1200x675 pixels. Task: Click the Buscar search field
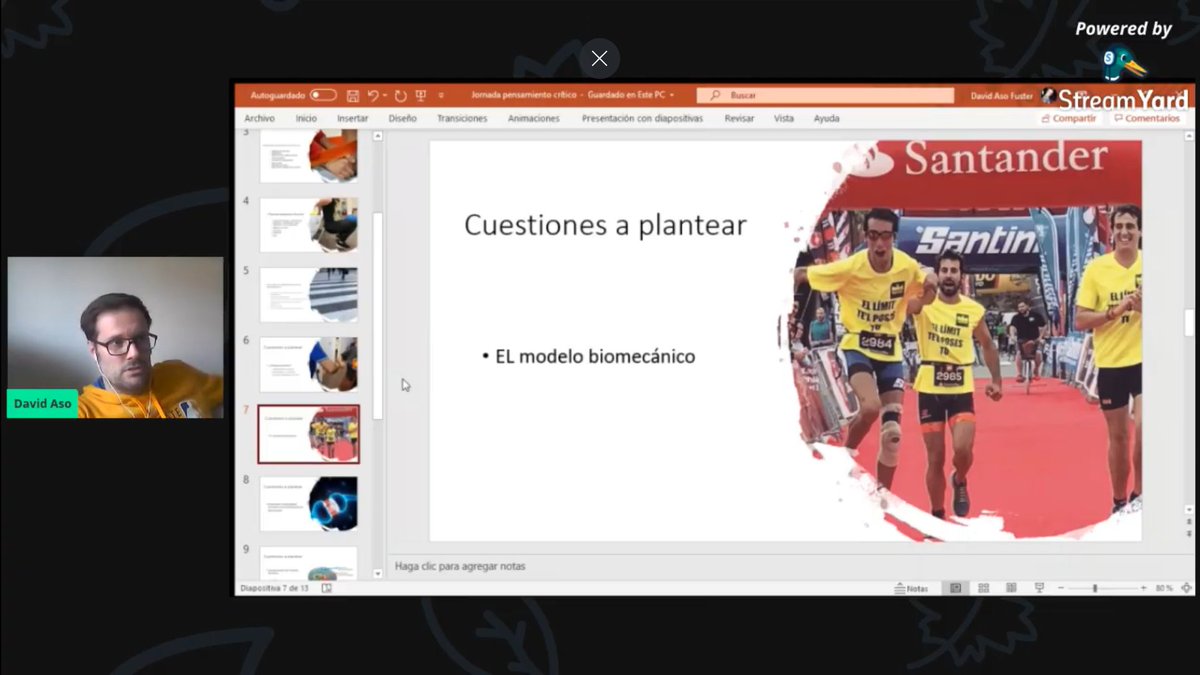(826, 95)
